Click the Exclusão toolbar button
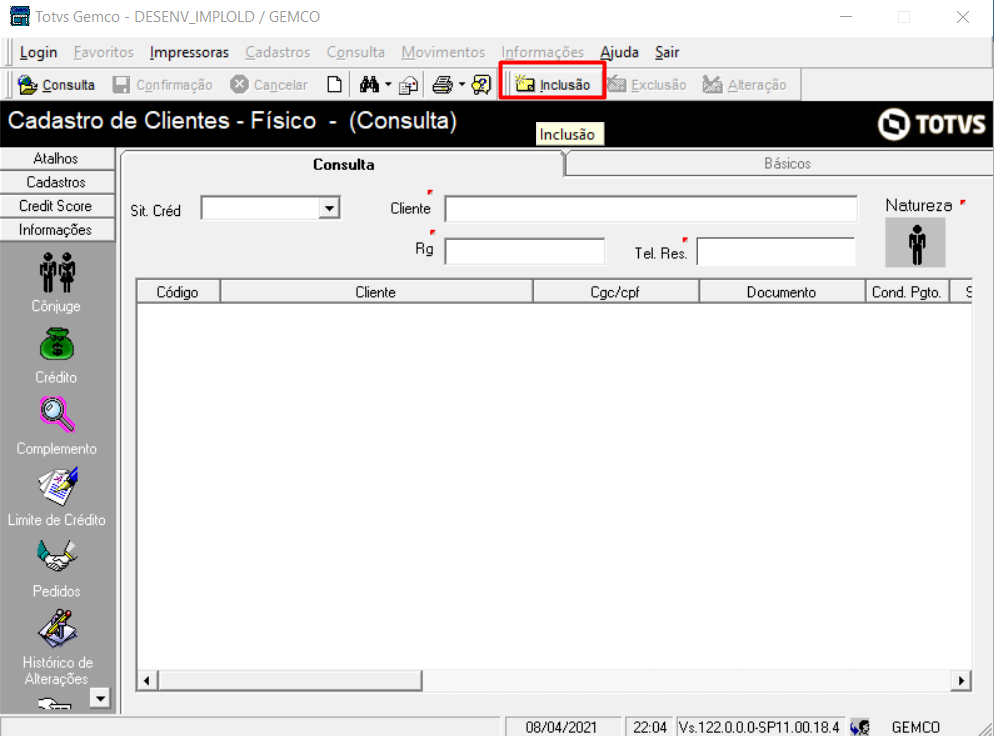 click(647, 84)
